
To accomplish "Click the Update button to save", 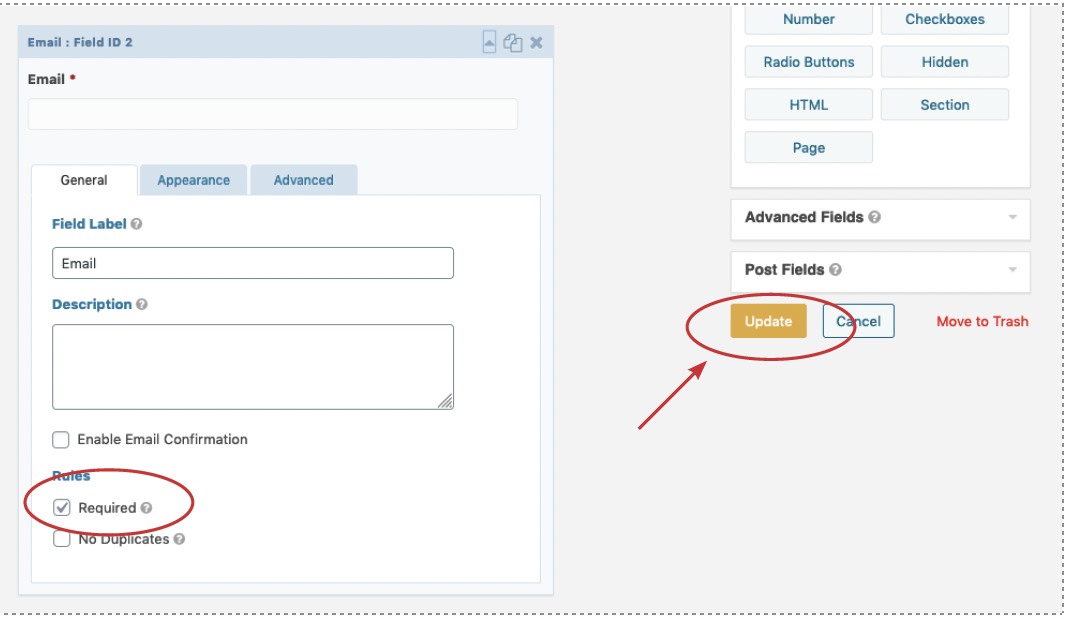I will coord(767,321).
